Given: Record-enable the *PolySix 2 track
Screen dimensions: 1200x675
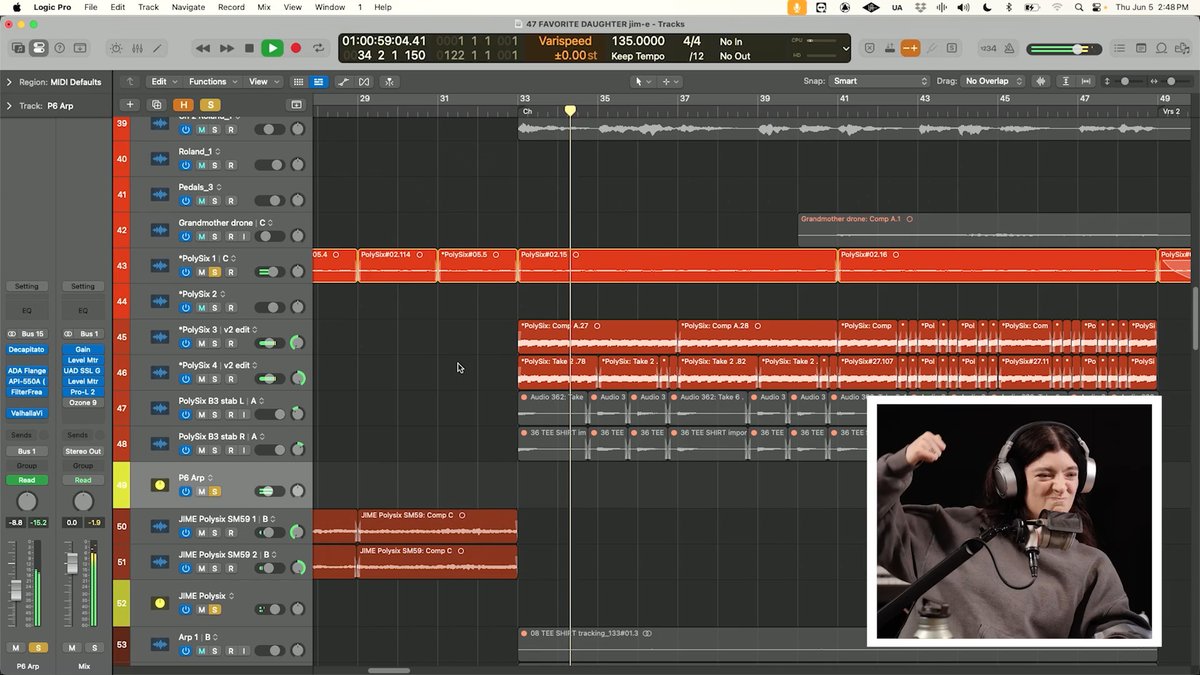Looking at the screenshot, I should point(230,308).
